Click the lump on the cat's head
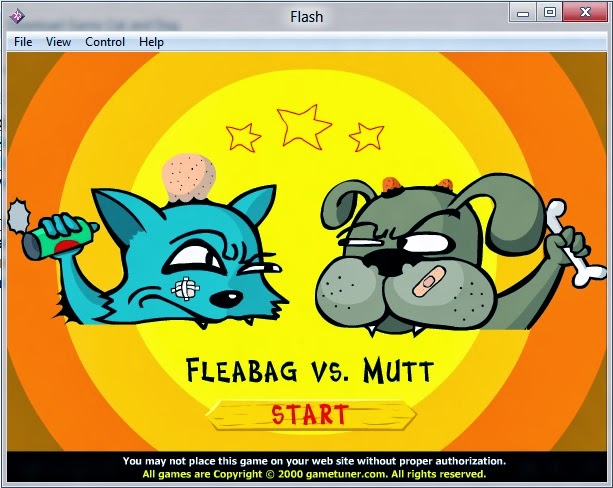613x488 pixels. click(x=189, y=178)
